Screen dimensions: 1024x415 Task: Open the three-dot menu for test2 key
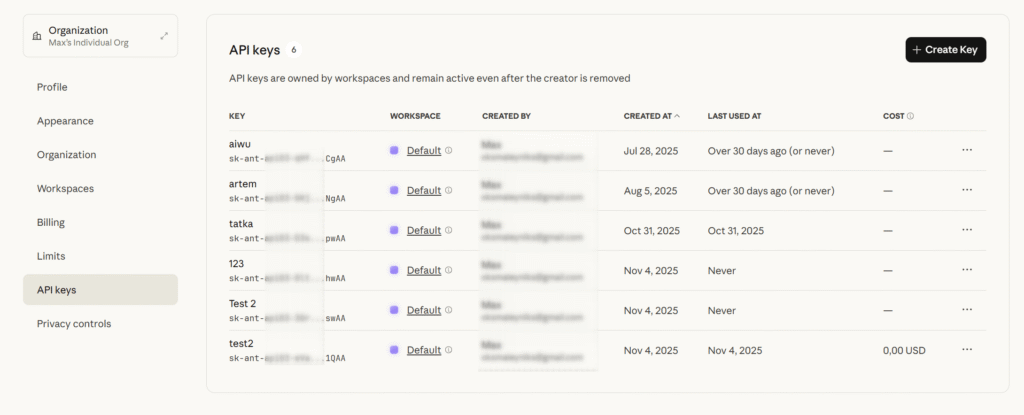[x=966, y=350]
